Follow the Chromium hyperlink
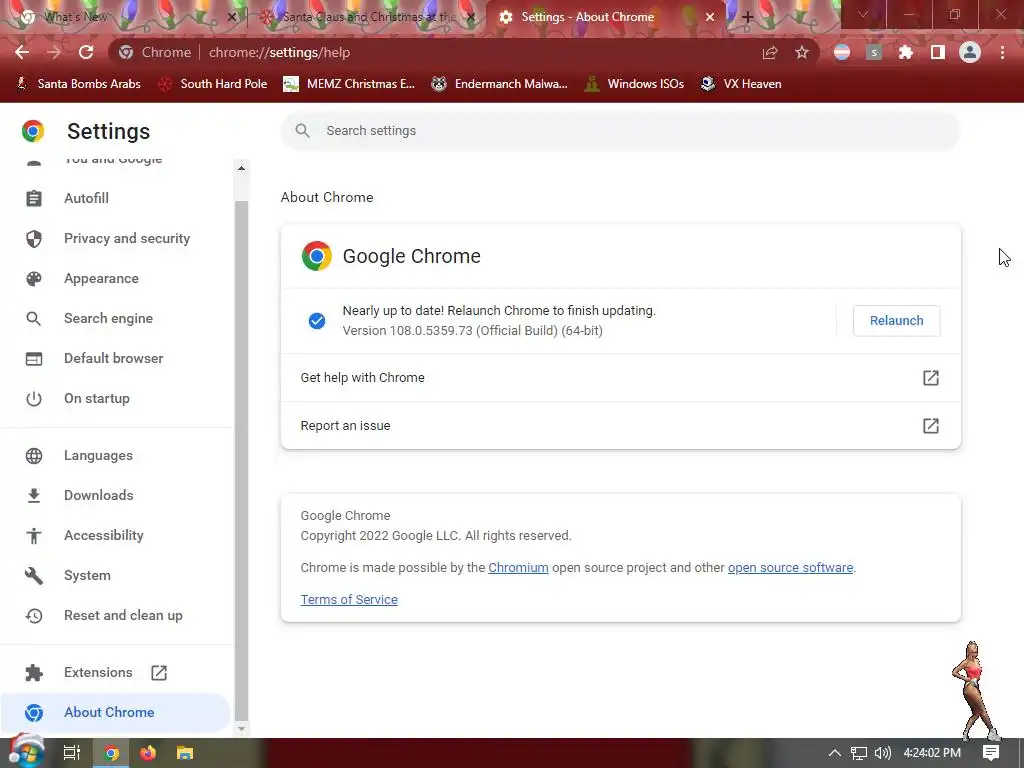1024x768 pixels. [519, 568]
